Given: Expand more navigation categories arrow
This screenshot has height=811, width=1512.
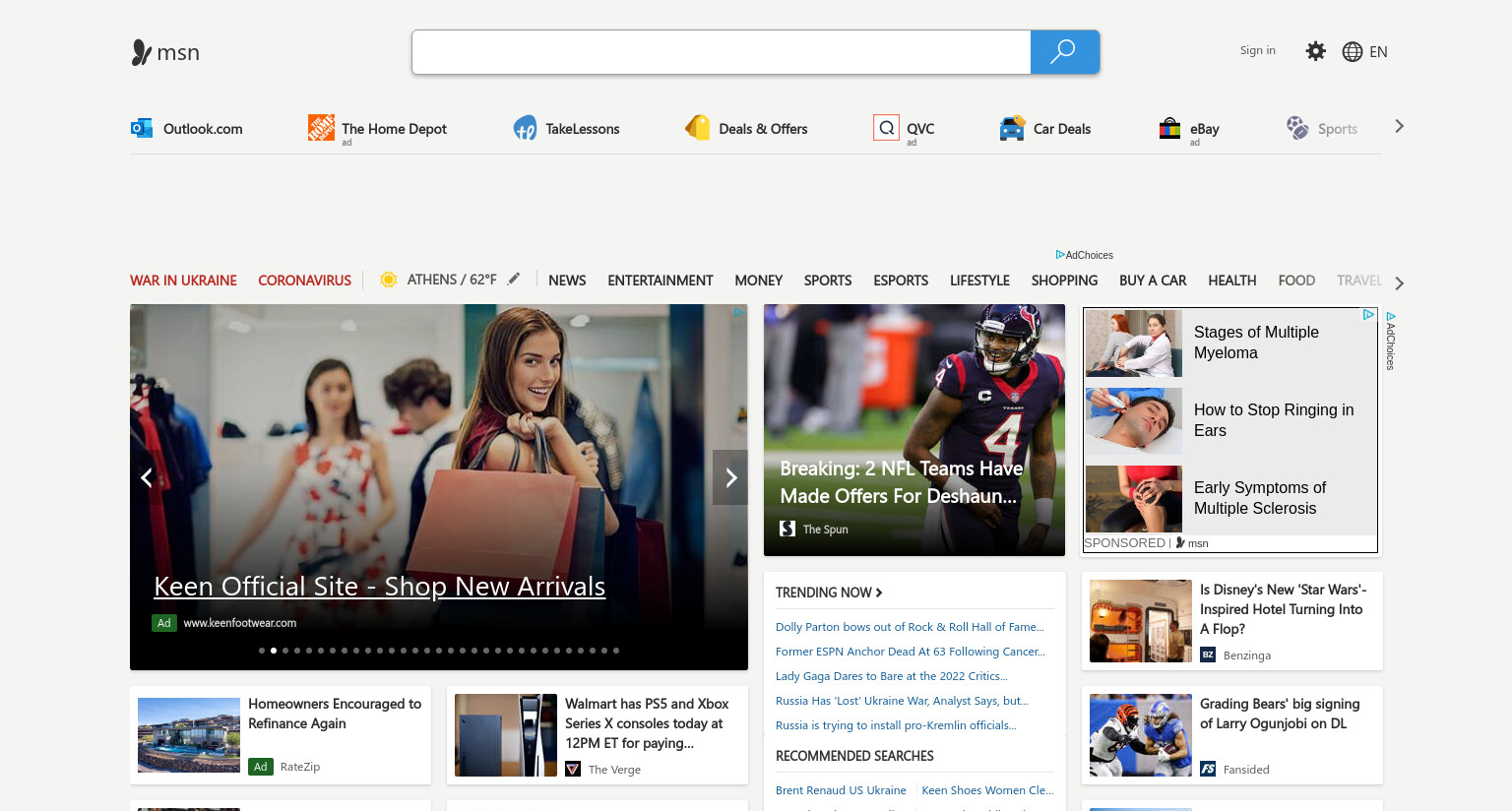Looking at the screenshot, I should (1399, 283).
